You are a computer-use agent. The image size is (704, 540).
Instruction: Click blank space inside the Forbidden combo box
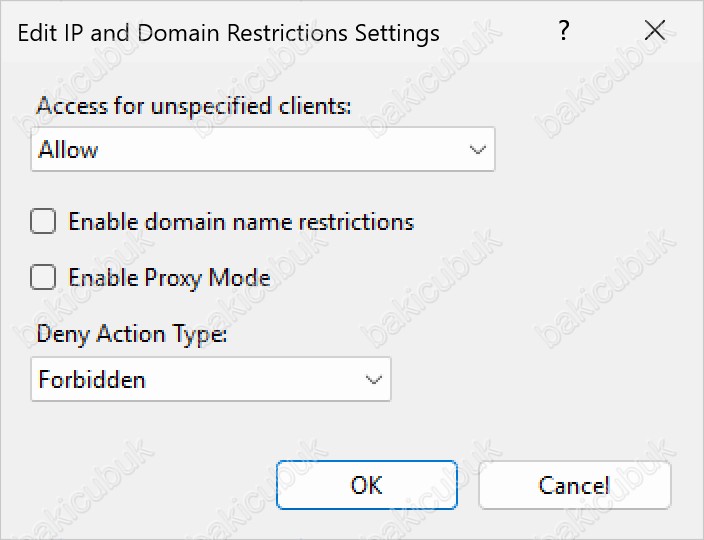click(254, 380)
